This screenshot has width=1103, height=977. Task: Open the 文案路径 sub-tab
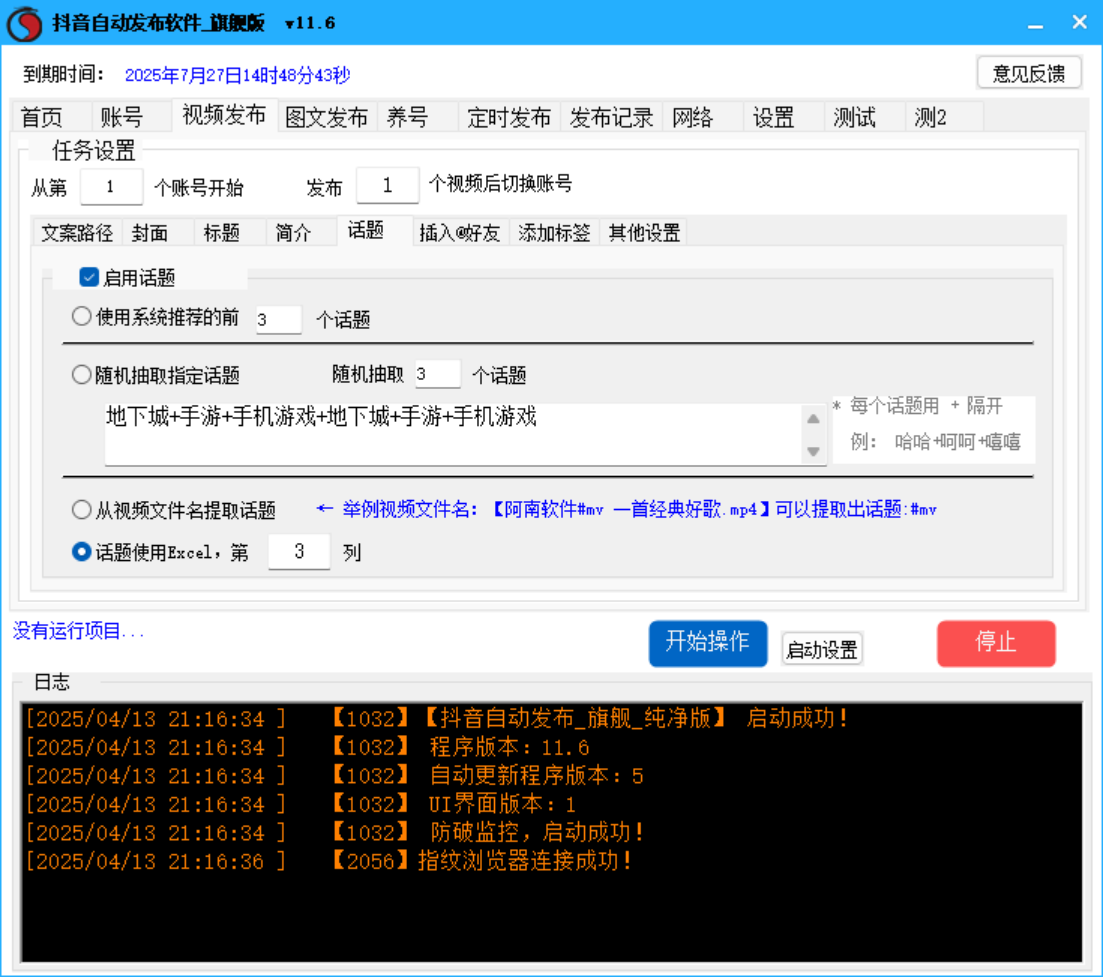(77, 232)
